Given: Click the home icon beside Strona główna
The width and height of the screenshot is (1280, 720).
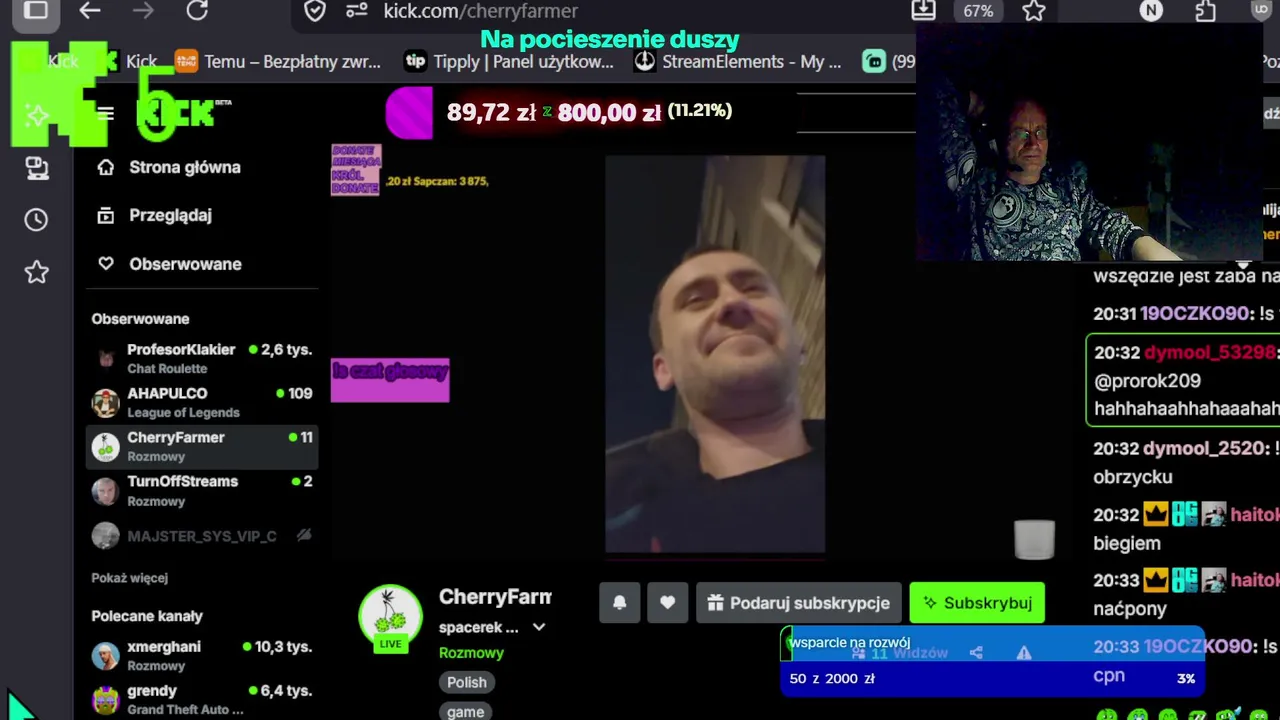Looking at the screenshot, I should pyautogui.click(x=106, y=167).
